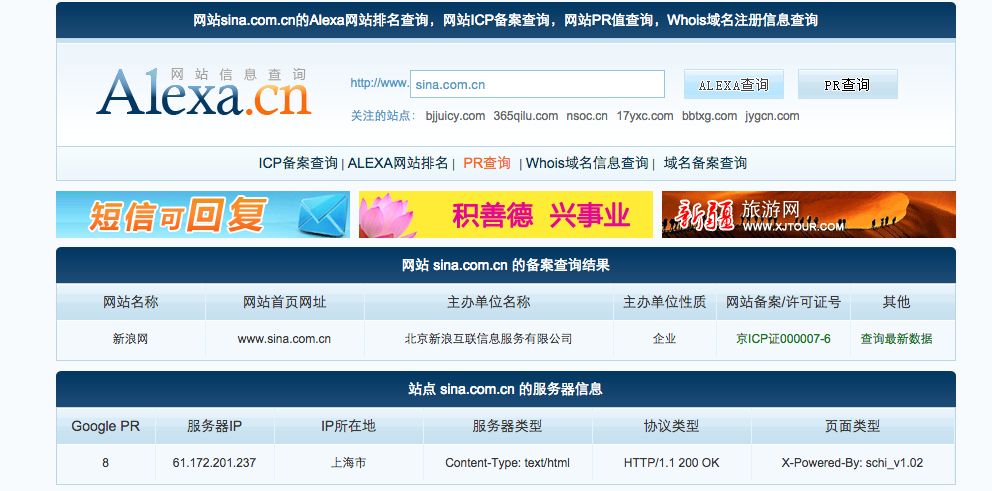Click the www.sina.com.cn cell
992x491 pixels.
point(284,339)
